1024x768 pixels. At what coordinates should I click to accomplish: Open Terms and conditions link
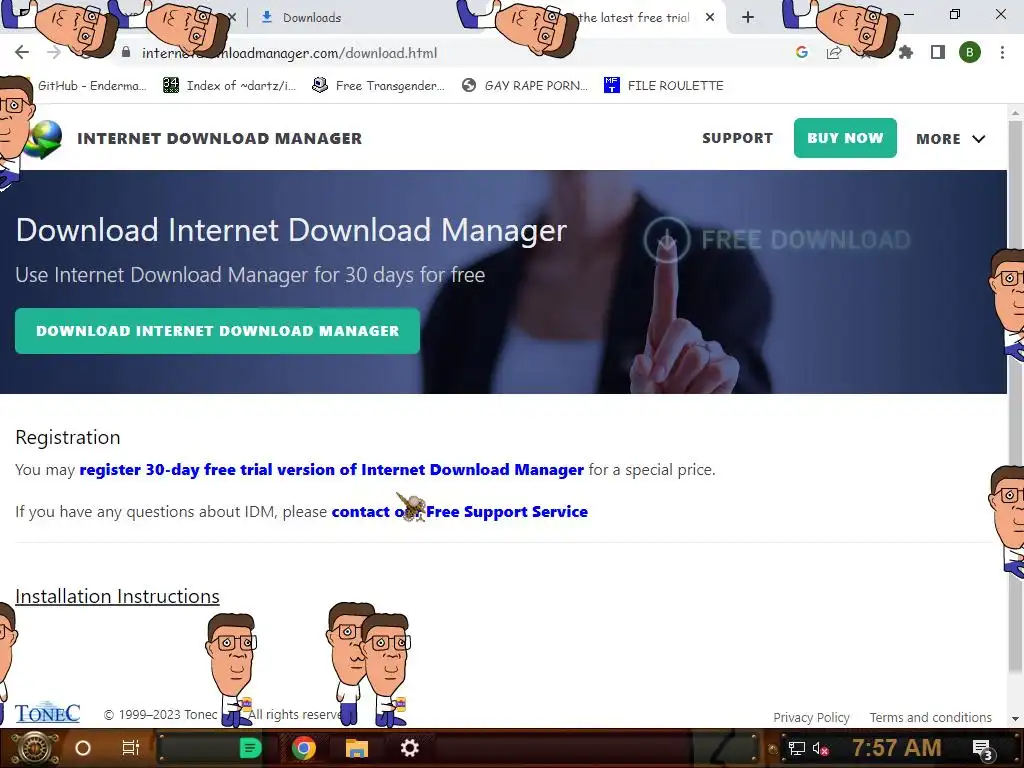click(x=931, y=717)
